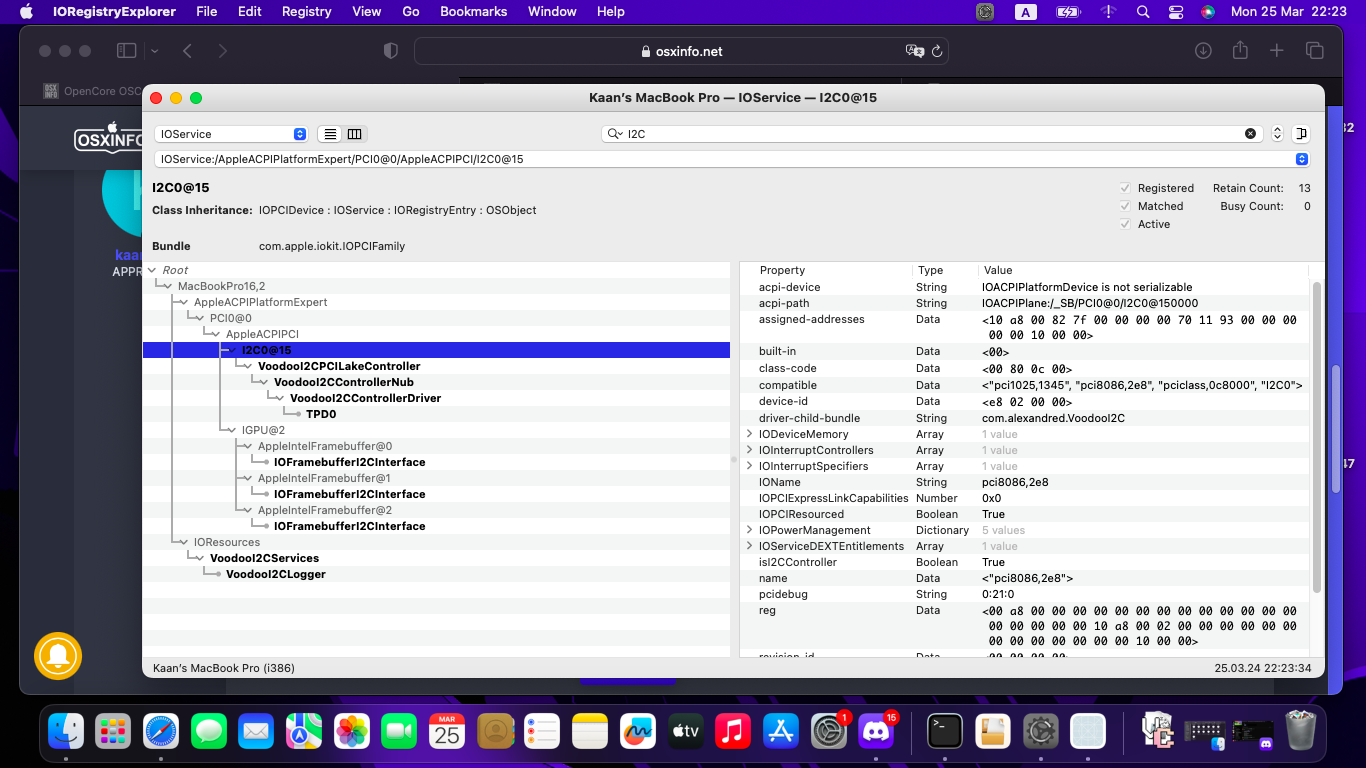
Task: Click the search magnifier options icon
Action: 615,134
